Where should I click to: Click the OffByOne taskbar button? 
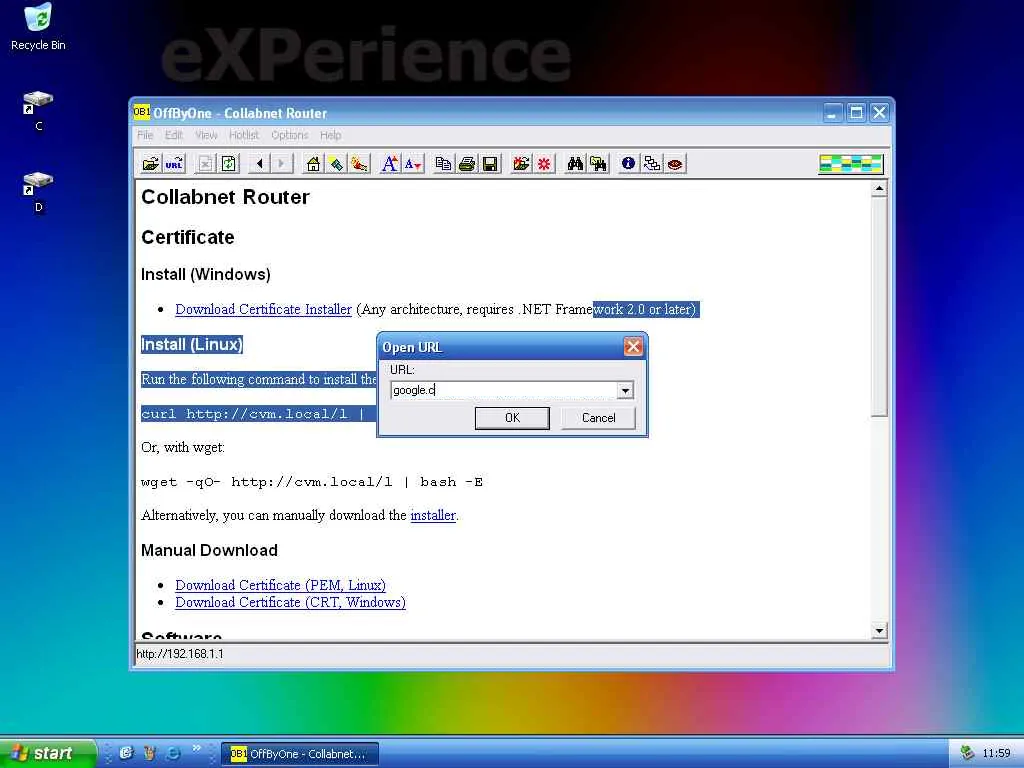299,754
